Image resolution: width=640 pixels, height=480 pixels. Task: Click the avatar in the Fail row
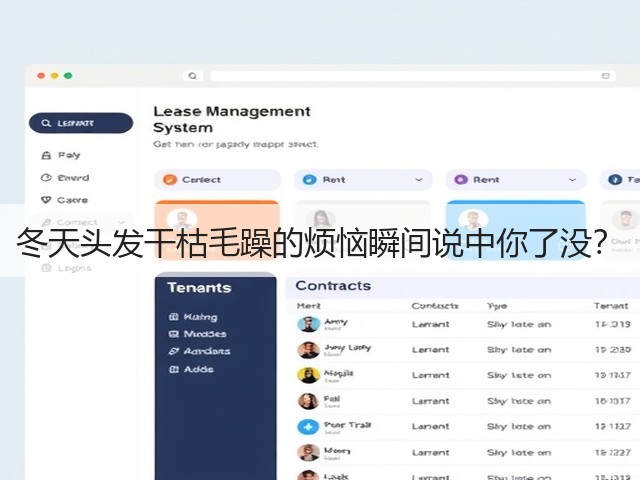point(308,401)
